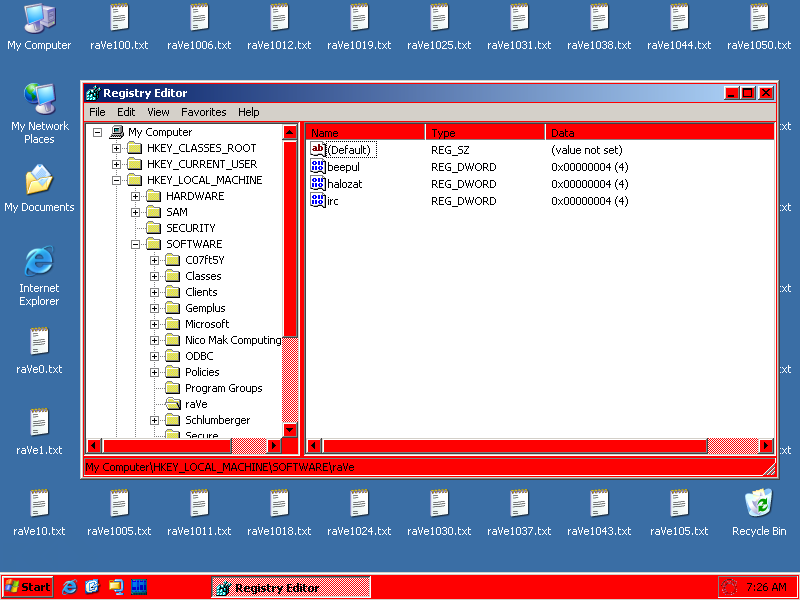Screen dimensions: 800x600
Task: Click tree pane scroll down arrow
Action: coord(290,430)
